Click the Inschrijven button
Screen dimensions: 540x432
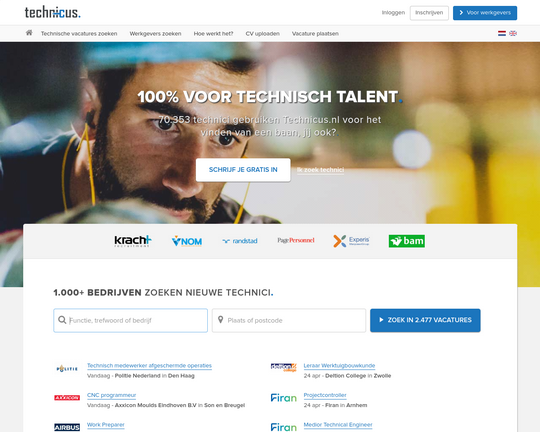coord(429,13)
